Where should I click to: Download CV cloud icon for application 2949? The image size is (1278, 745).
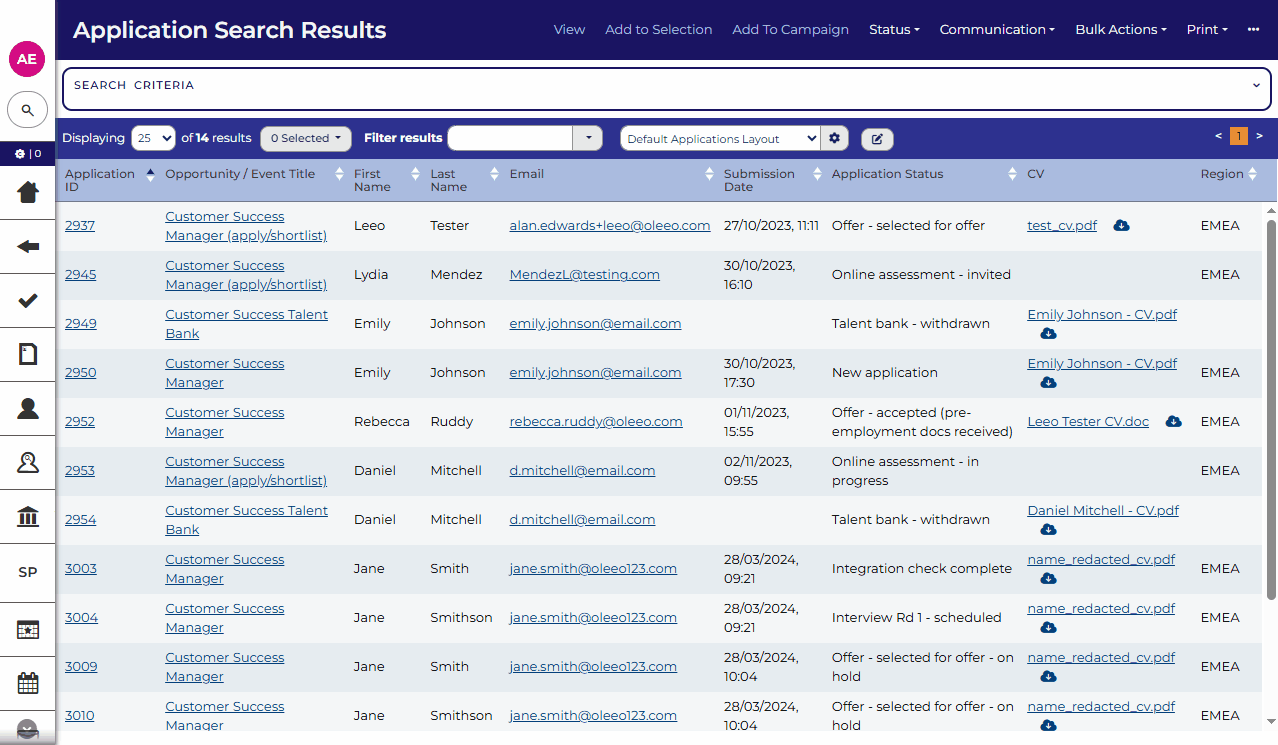(1048, 333)
